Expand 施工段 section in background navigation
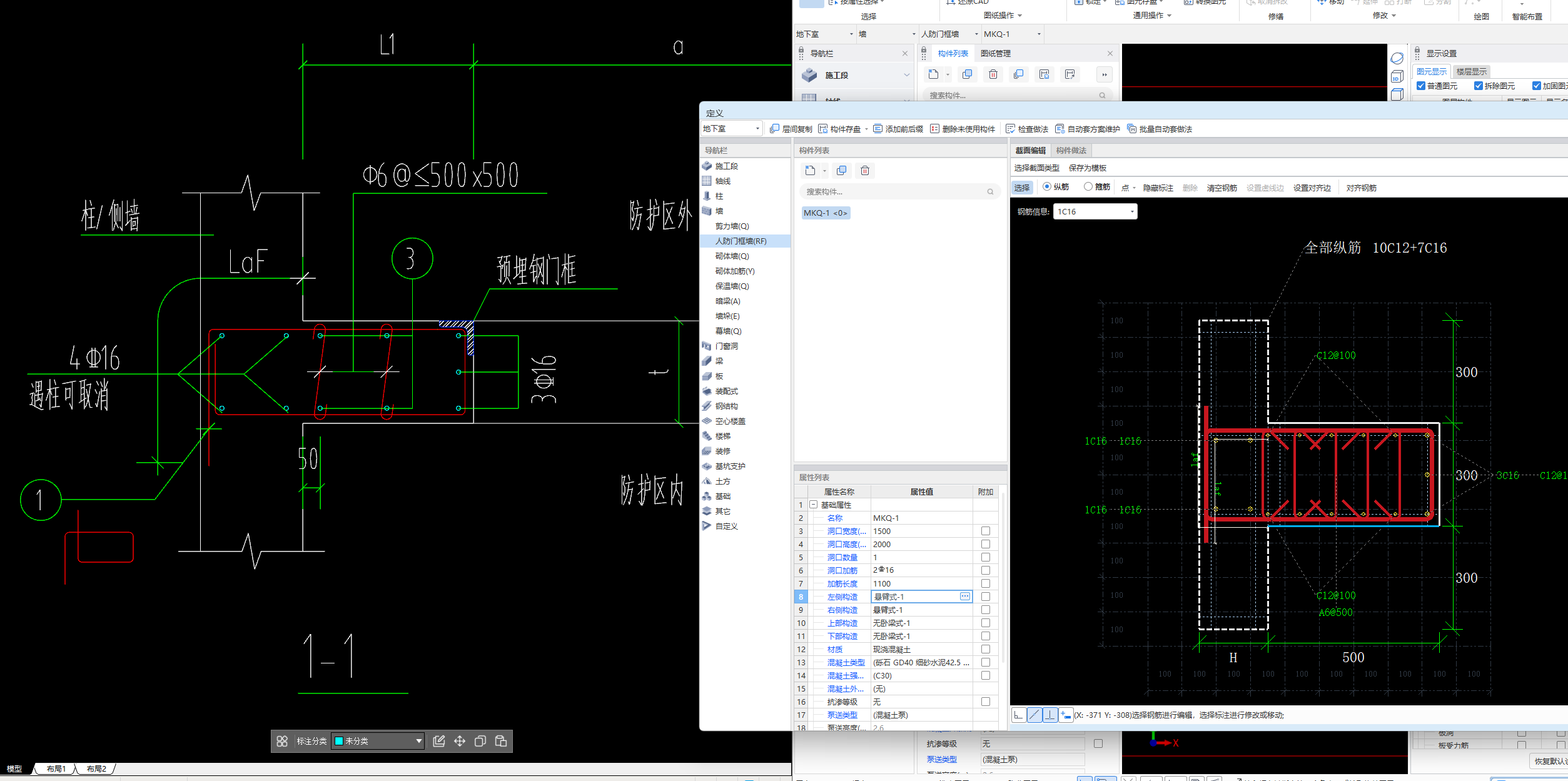The image size is (1568, 781). (x=906, y=75)
